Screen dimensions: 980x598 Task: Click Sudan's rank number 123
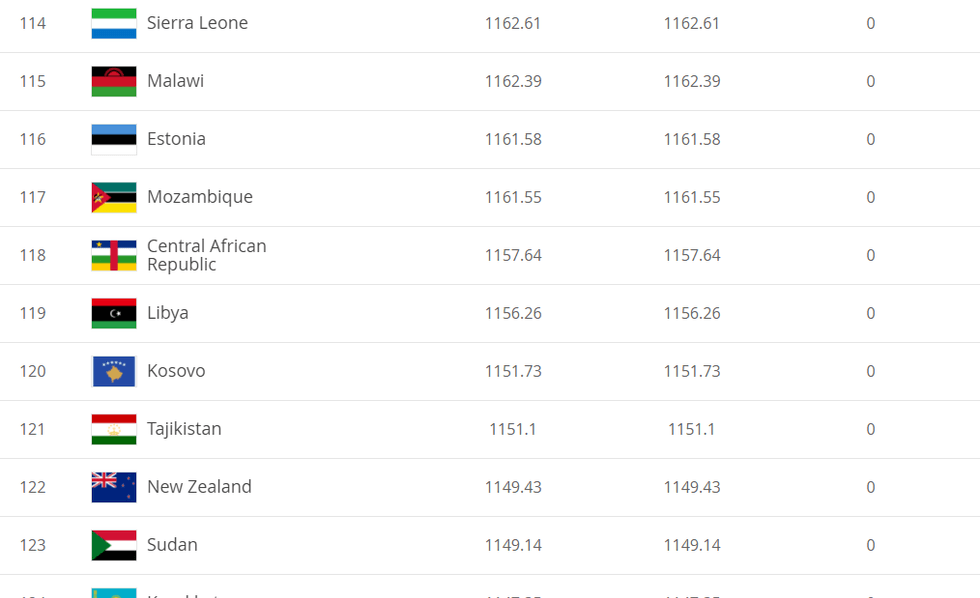[33, 545]
